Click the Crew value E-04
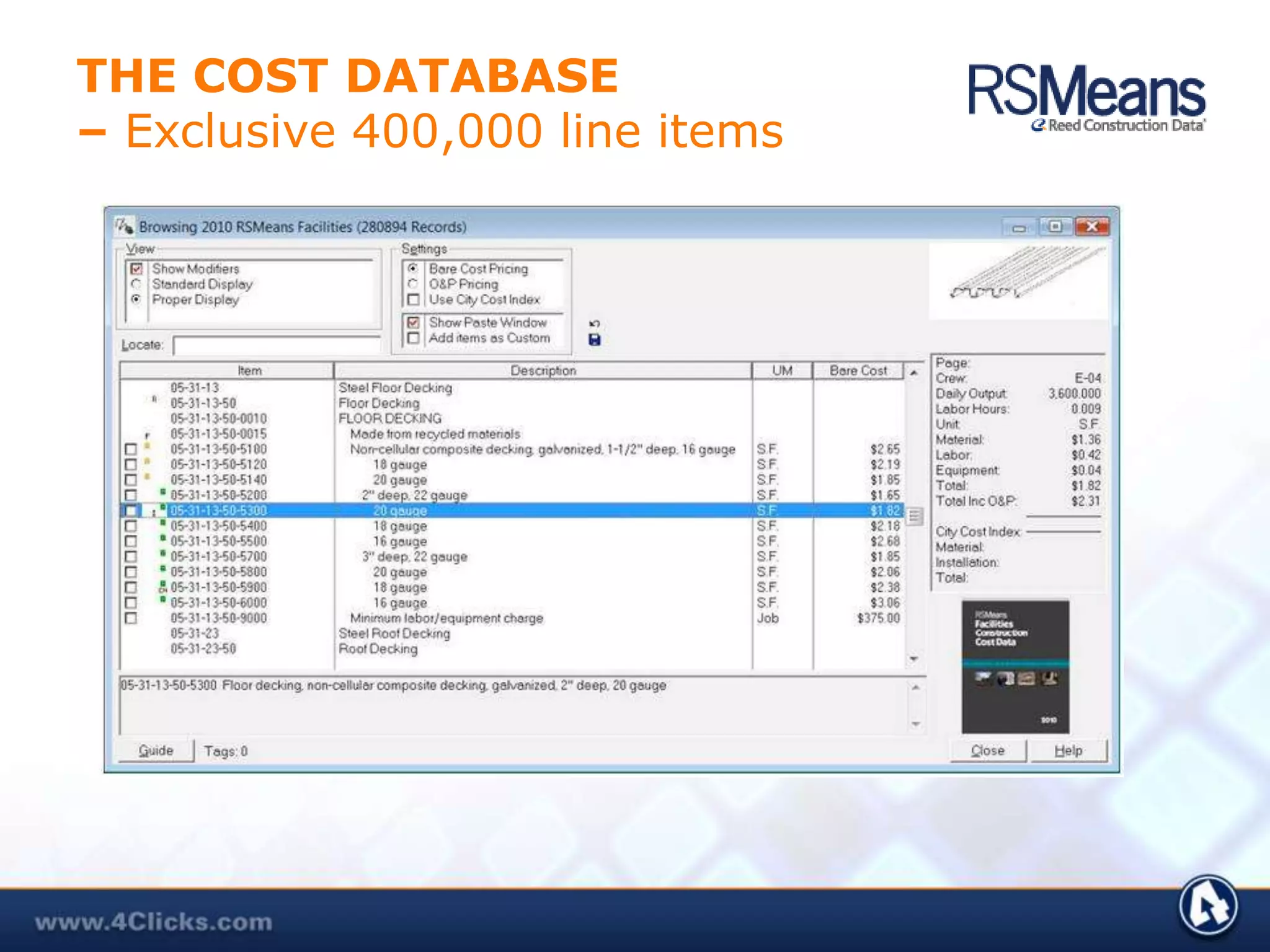 pos(1088,378)
